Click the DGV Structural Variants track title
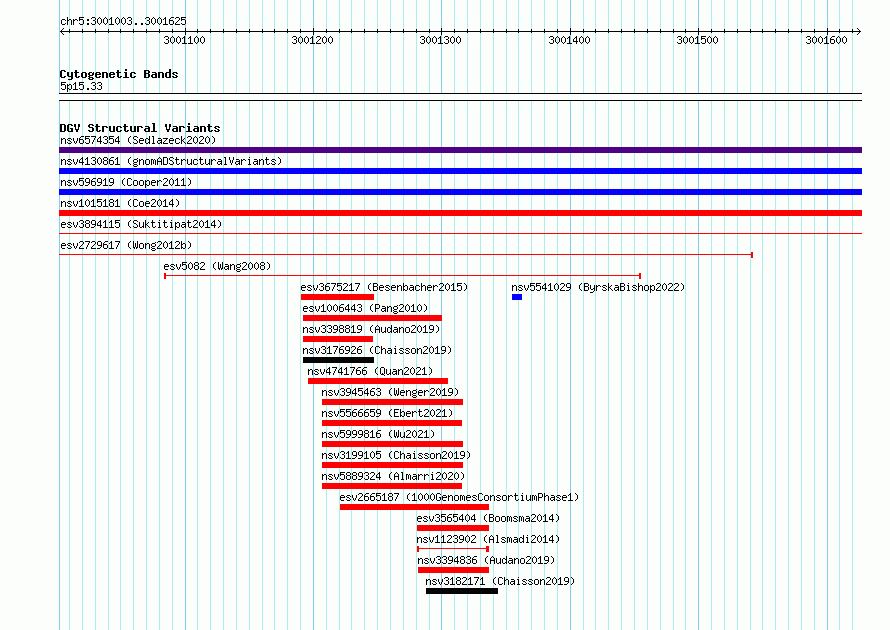This screenshot has width=890, height=630. [x=140, y=128]
